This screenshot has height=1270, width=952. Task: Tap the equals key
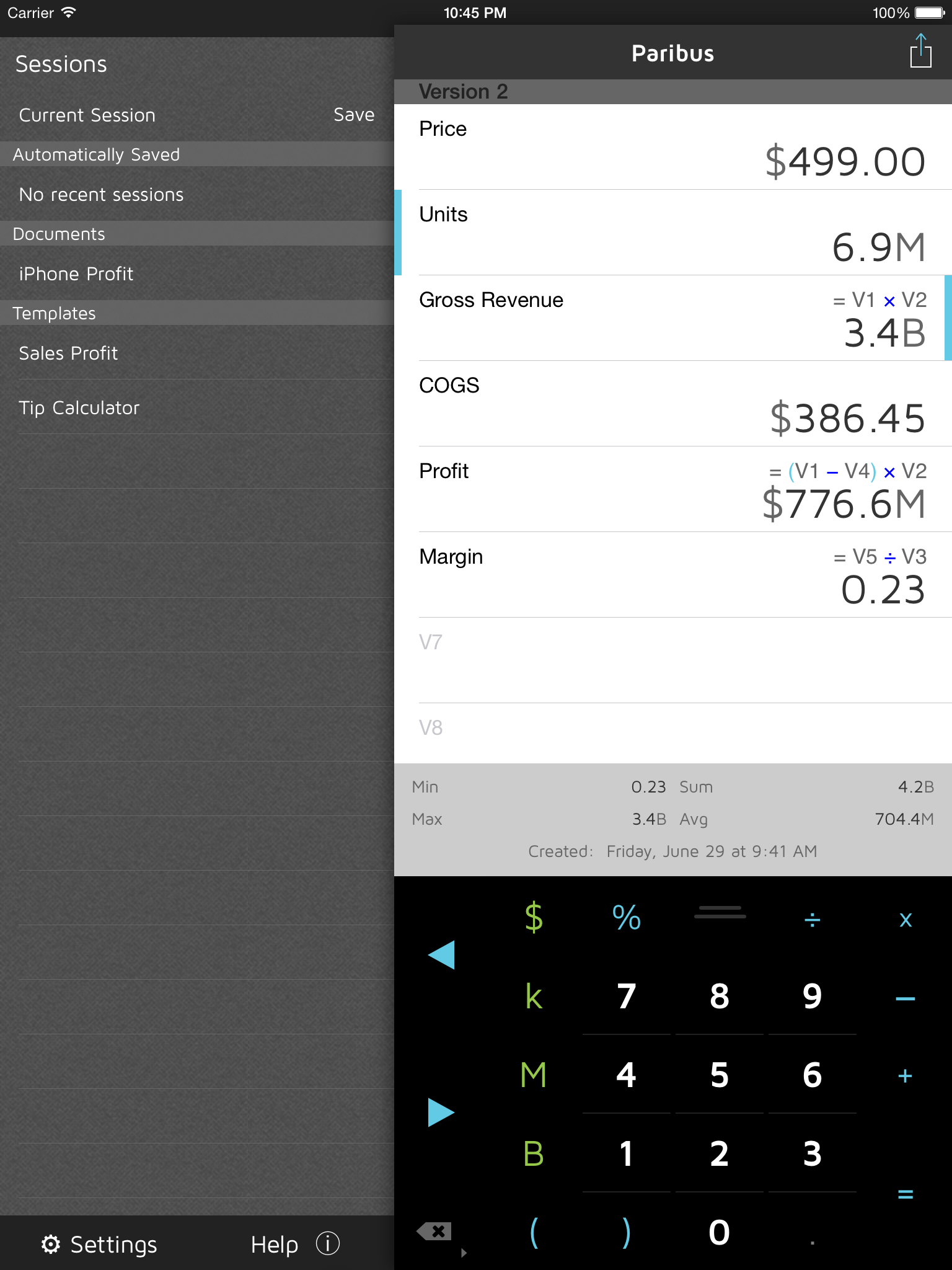coord(905,1194)
